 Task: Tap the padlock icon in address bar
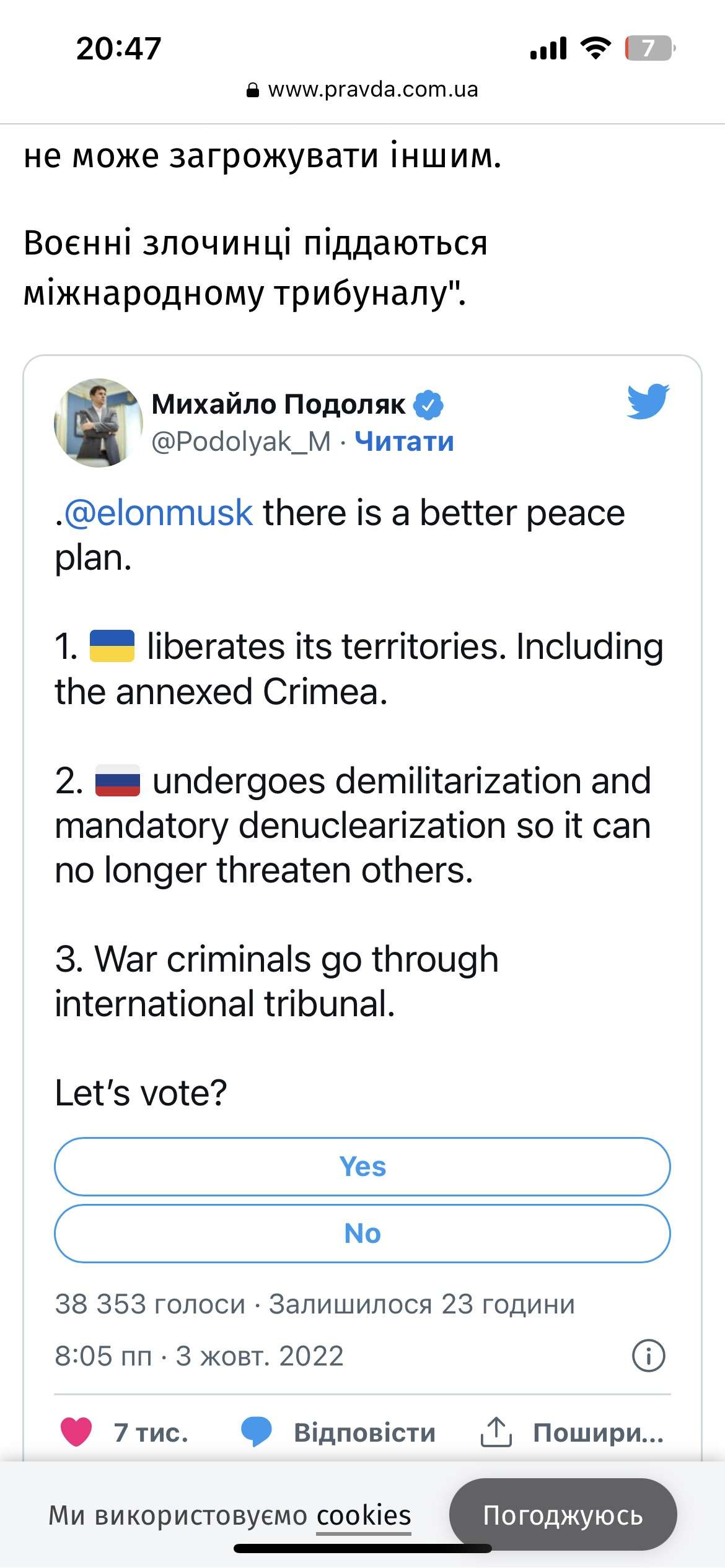(x=253, y=90)
